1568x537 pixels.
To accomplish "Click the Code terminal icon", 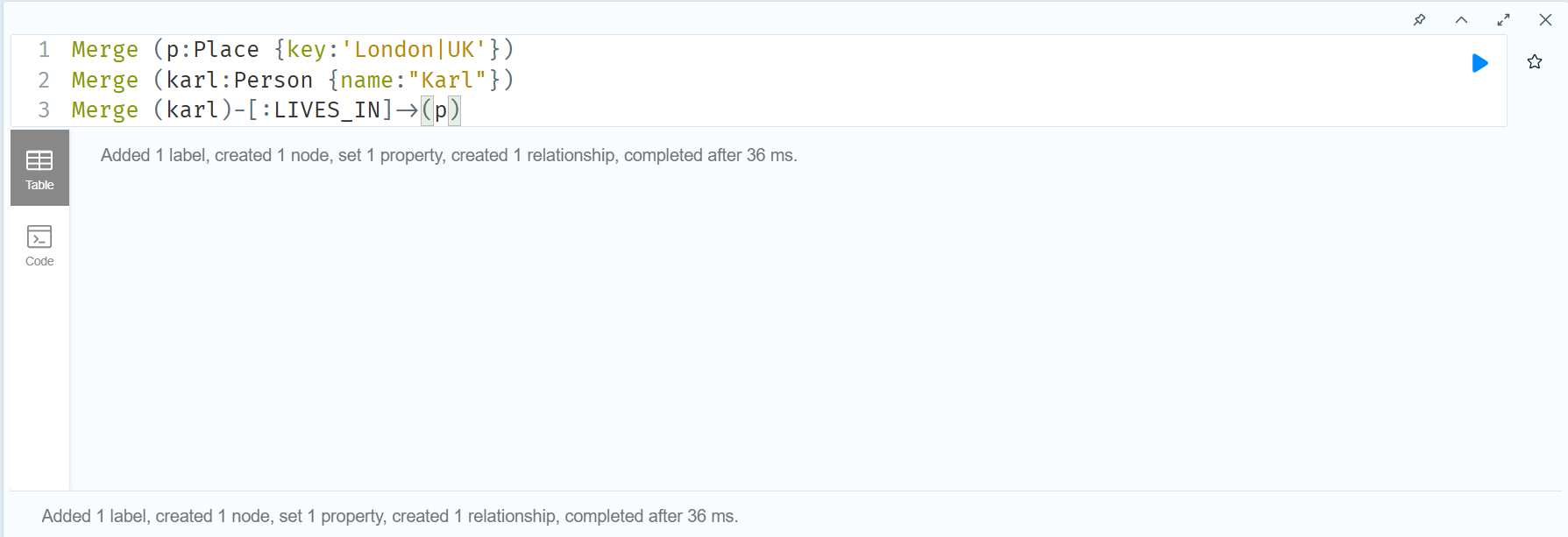I will pos(39,237).
